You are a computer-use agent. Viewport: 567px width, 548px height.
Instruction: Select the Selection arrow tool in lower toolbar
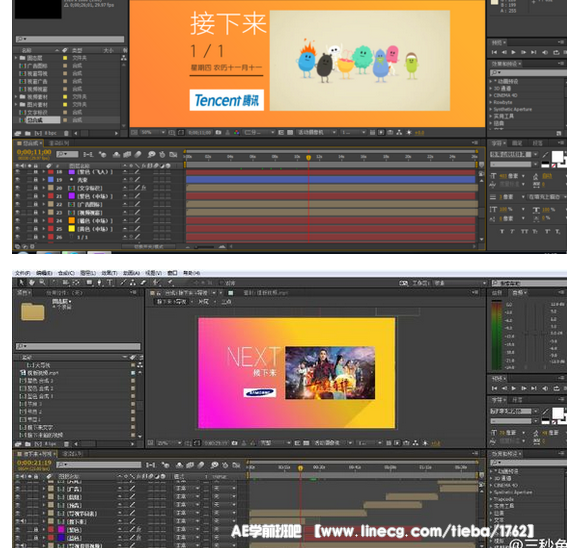point(21,283)
